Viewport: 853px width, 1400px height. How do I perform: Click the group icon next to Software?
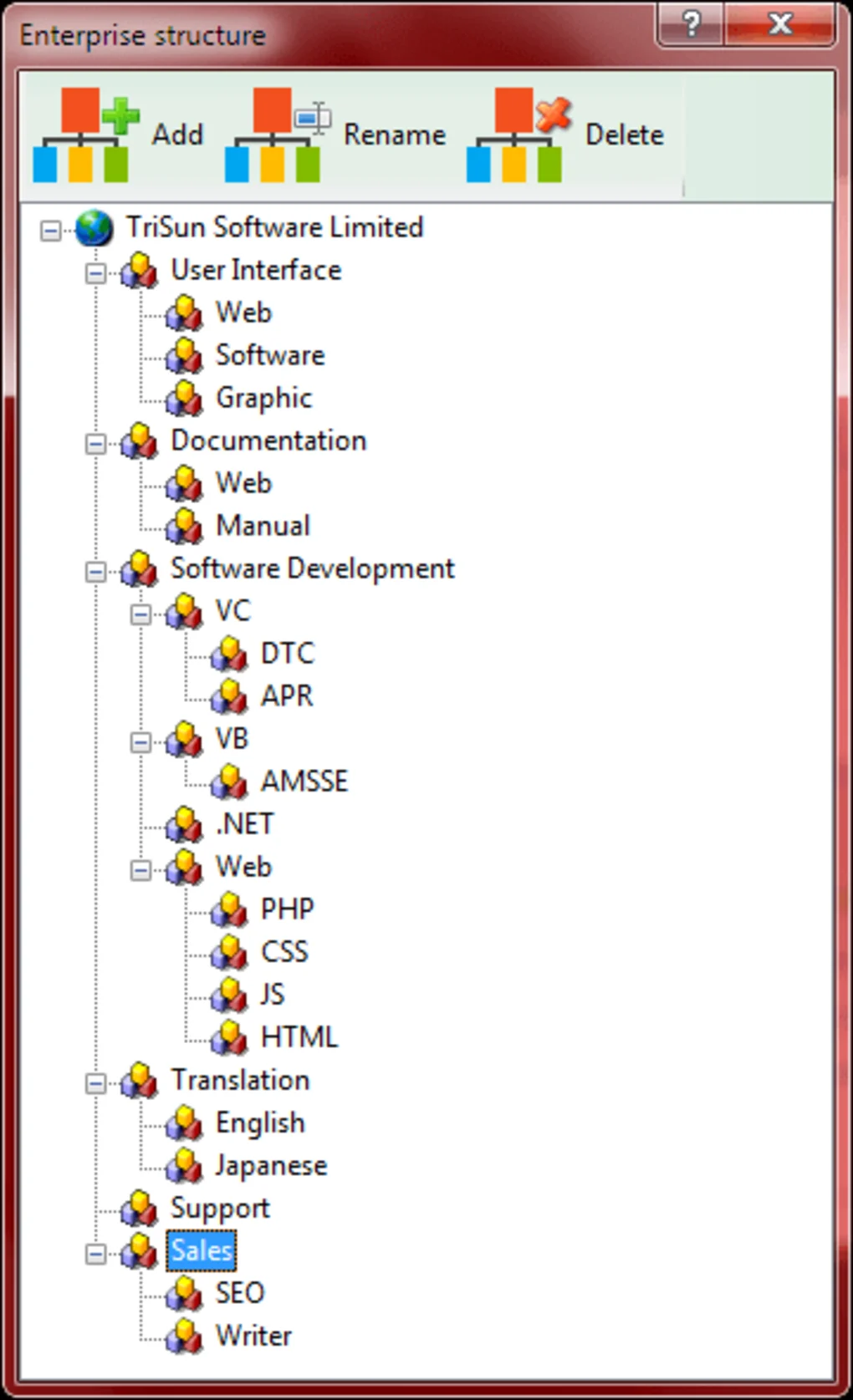[184, 356]
